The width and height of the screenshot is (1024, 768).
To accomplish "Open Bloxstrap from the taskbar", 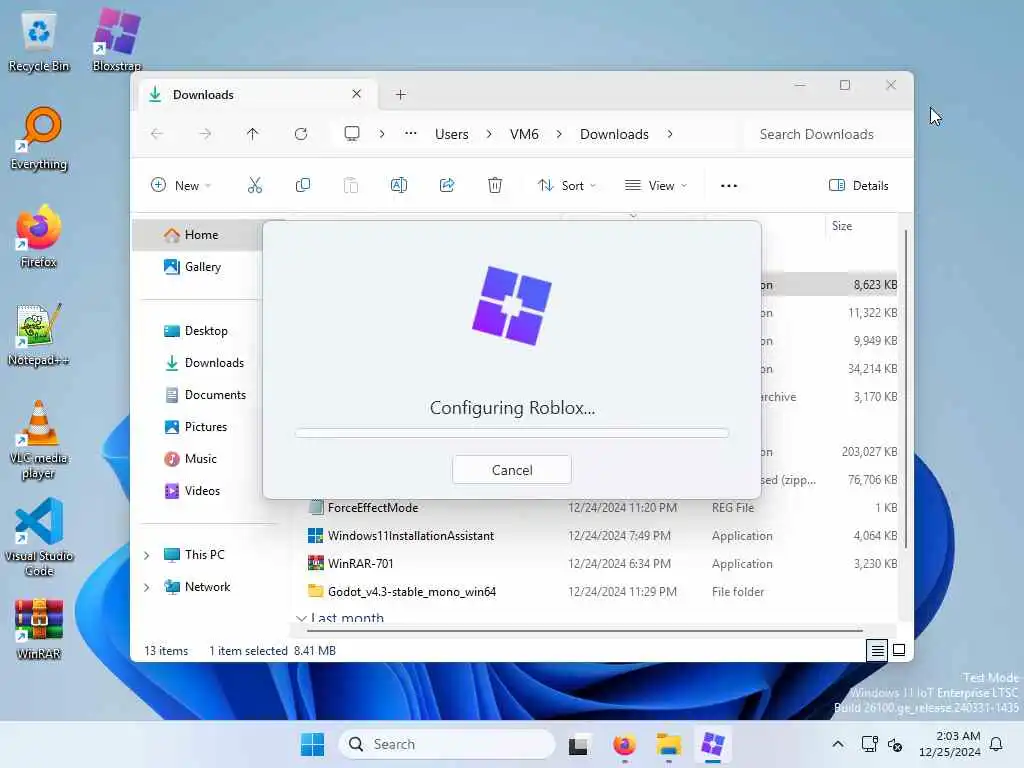I will (713, 744).
